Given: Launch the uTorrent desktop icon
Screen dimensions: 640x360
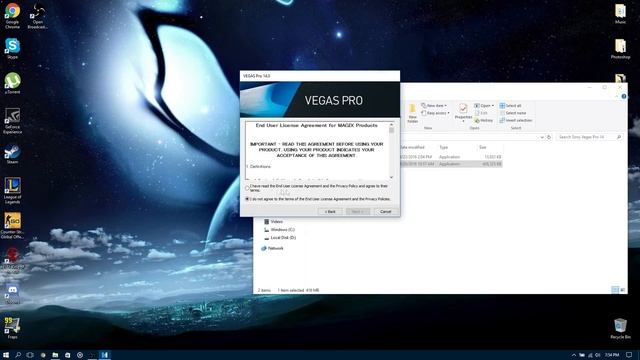Looking at the screenshot, I should [12, 83].
